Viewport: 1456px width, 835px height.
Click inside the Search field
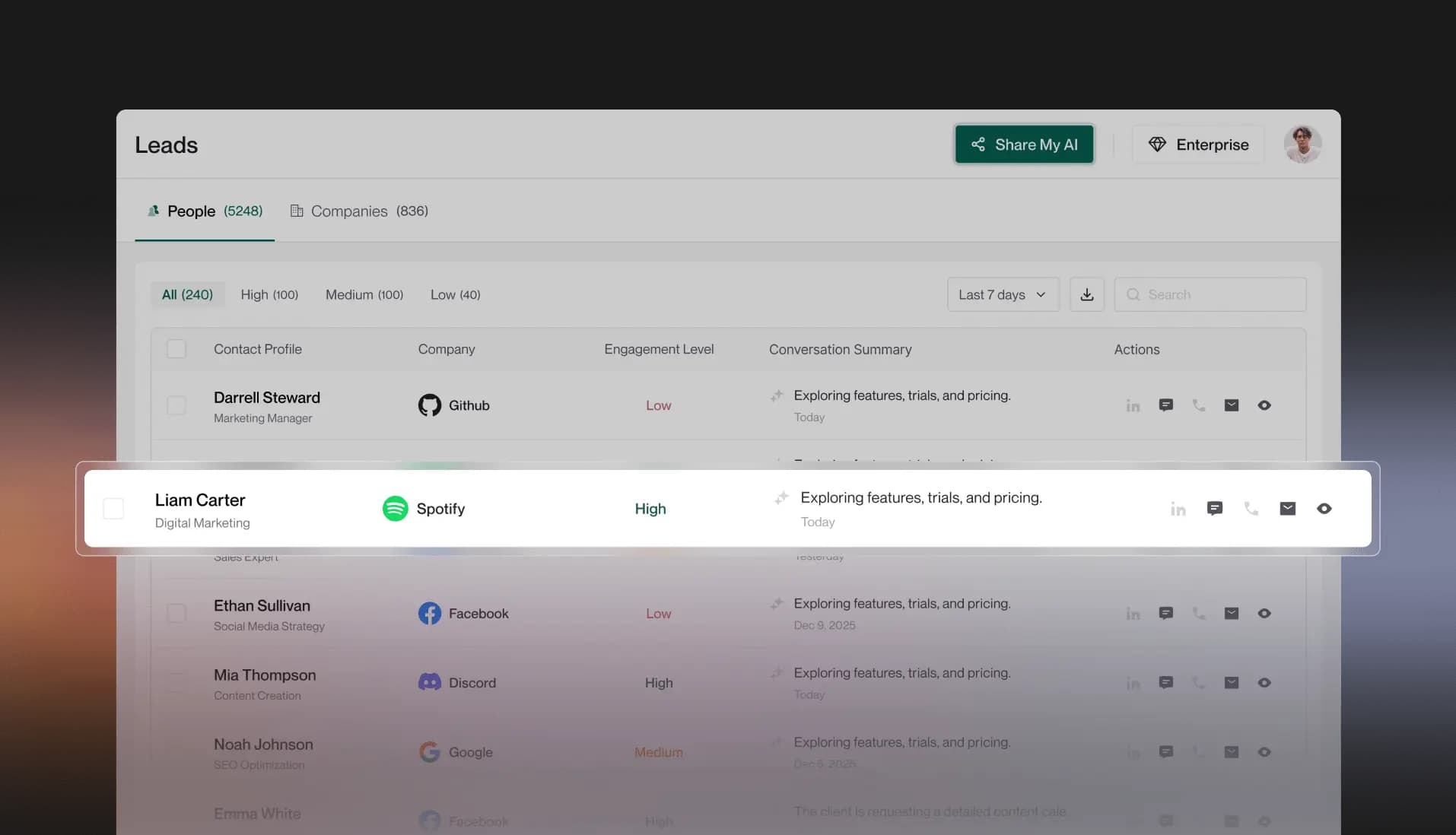click(1210, 294)
